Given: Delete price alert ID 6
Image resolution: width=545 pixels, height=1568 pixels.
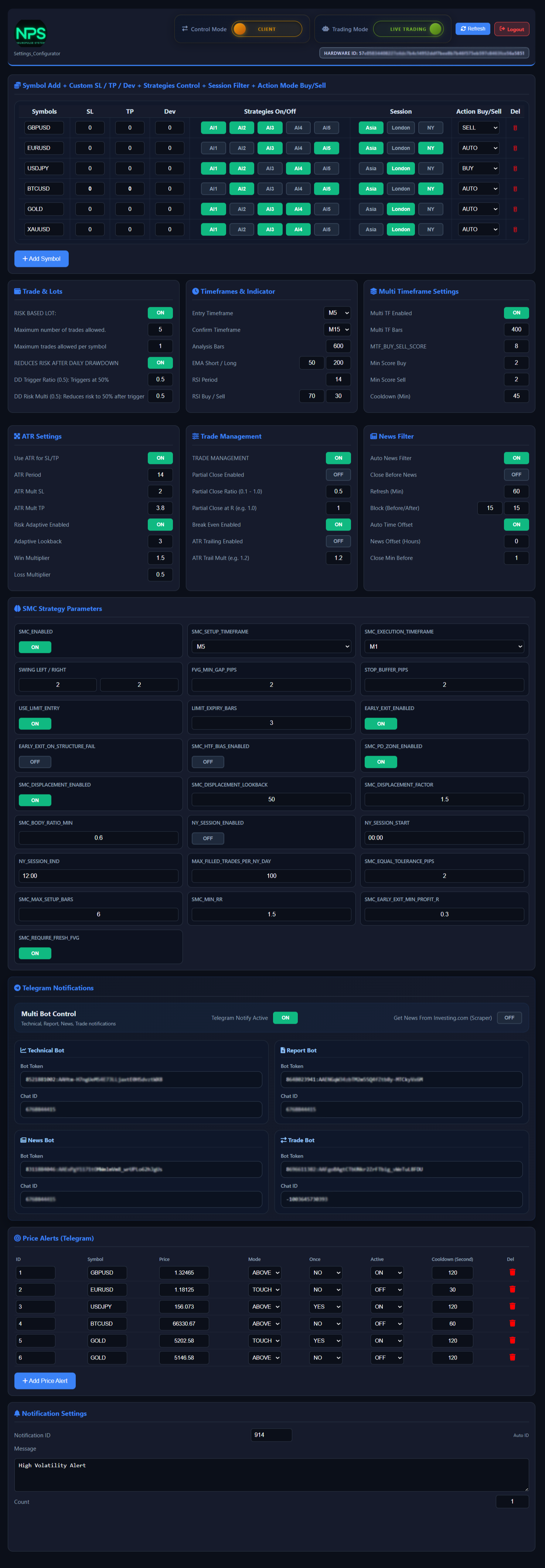Looking at the screenshot, I should (512, 1357).
